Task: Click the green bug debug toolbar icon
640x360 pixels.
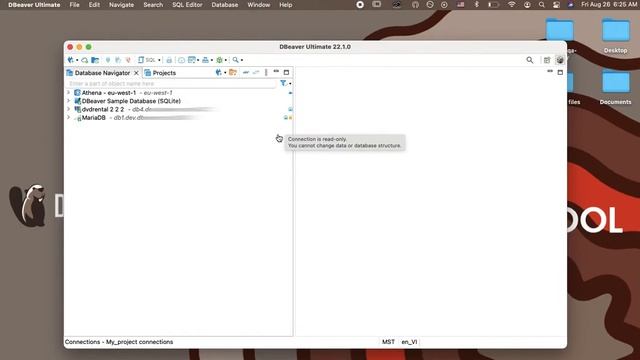Action: click(x=219, y=60)
